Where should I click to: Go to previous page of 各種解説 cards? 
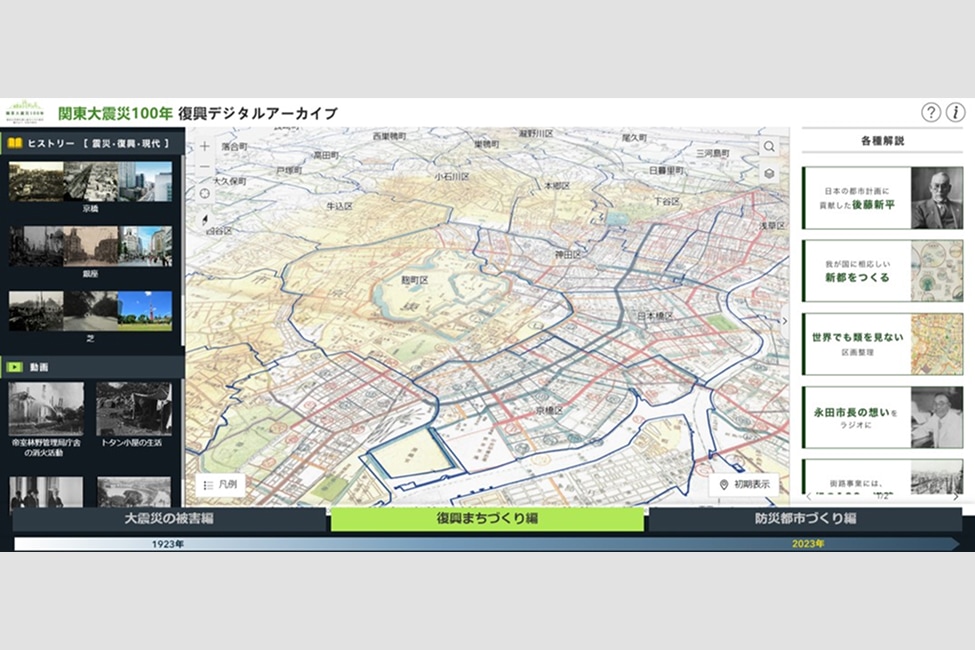[x=809, y=496]
